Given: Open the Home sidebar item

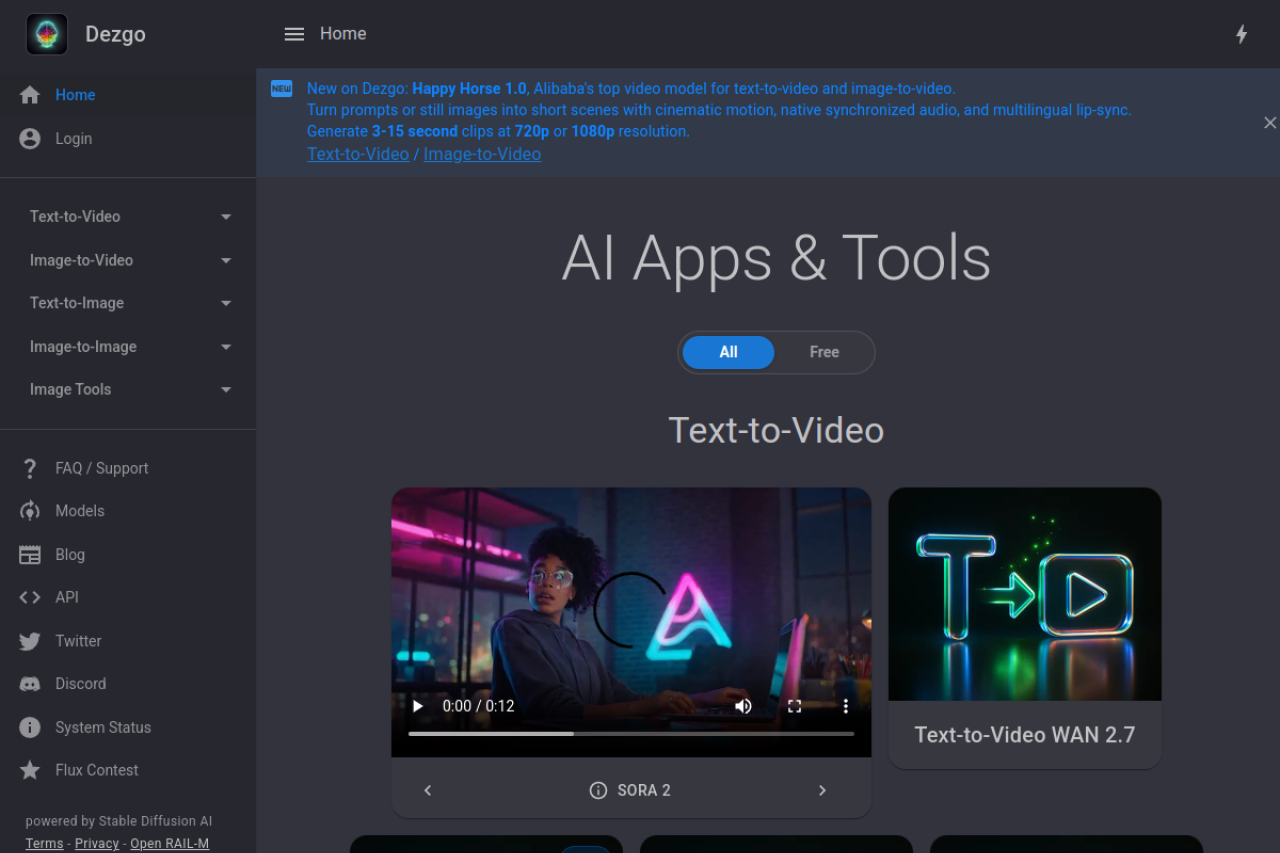Looking at the screenshot, I should click(128, 95).
